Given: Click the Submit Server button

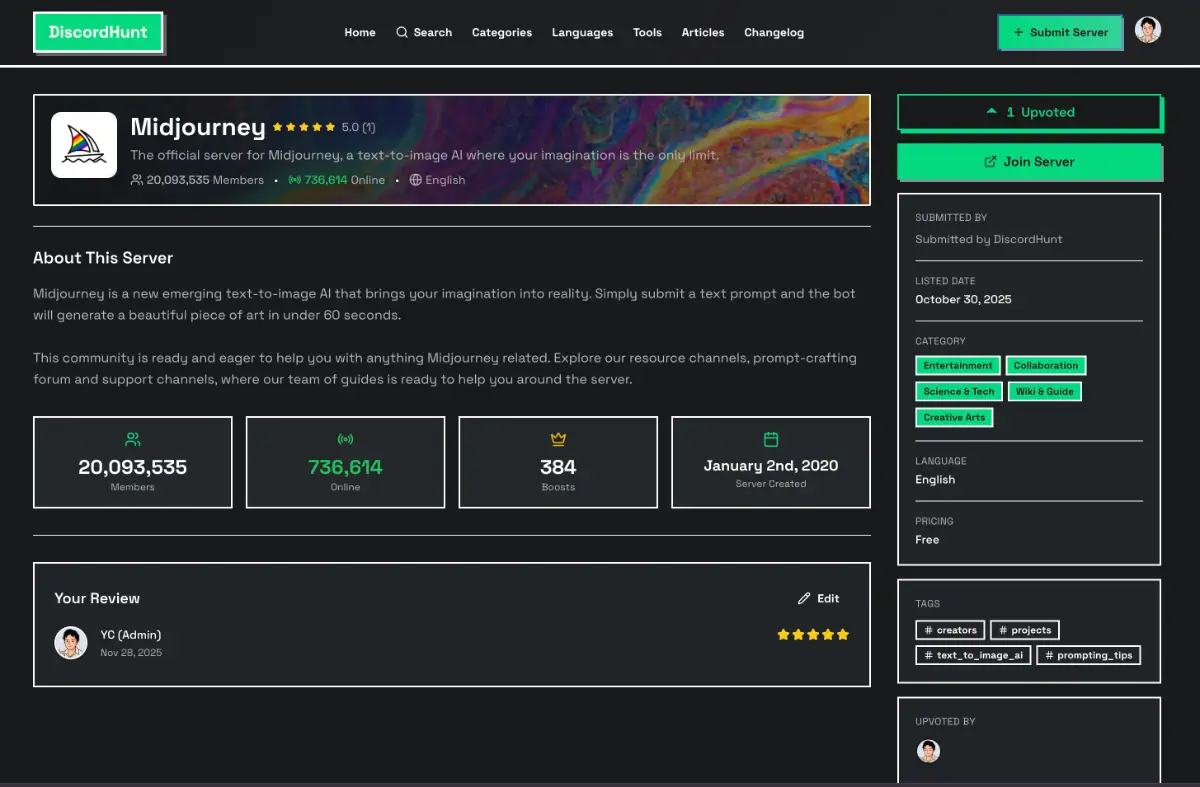Looking at the screenshot, I should [1060, 32].
